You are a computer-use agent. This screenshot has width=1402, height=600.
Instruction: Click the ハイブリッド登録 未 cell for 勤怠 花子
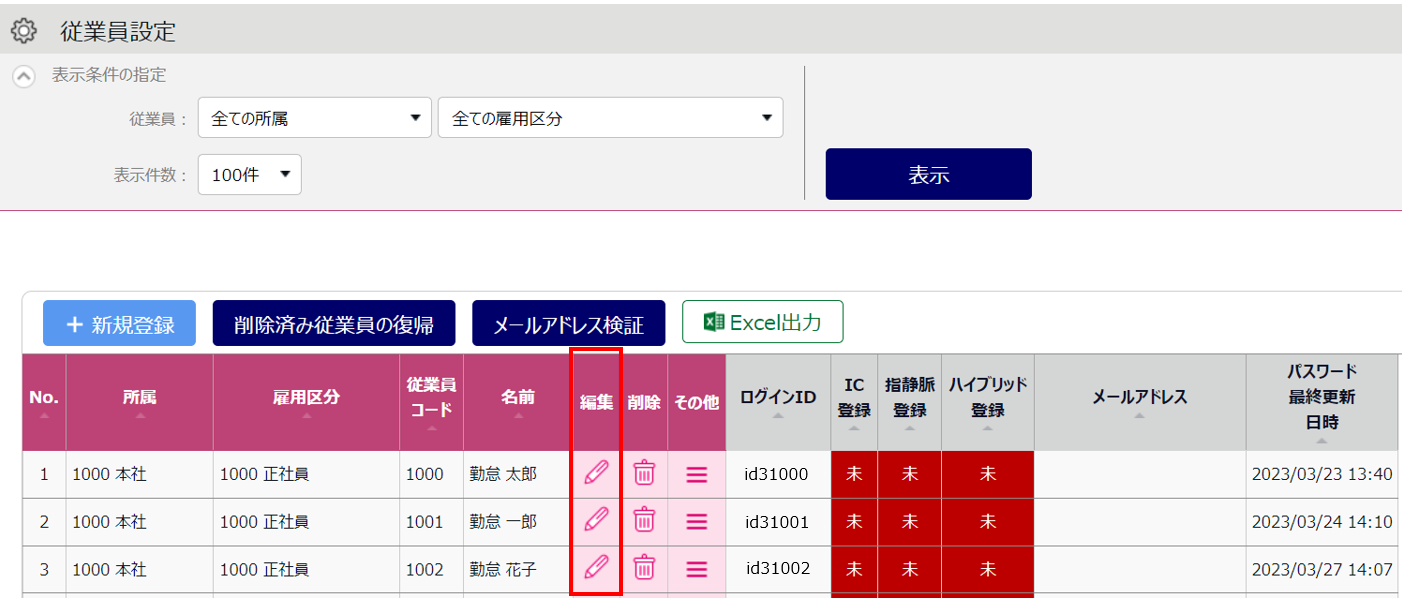click(x=988, y=569)
